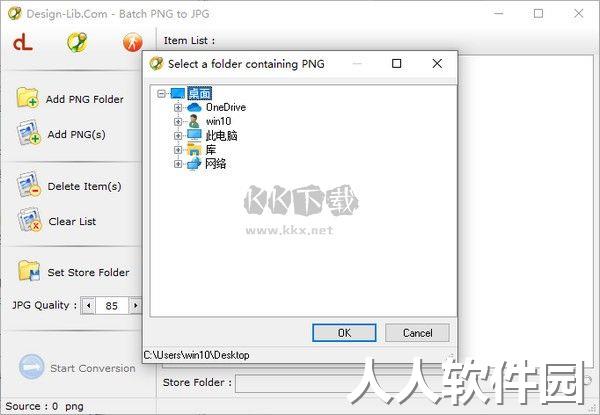The height and width of the screenshot is (415, 600).
Task: Click the 网络 network icon
Action: pyautogui.click(x=194, y=164)
